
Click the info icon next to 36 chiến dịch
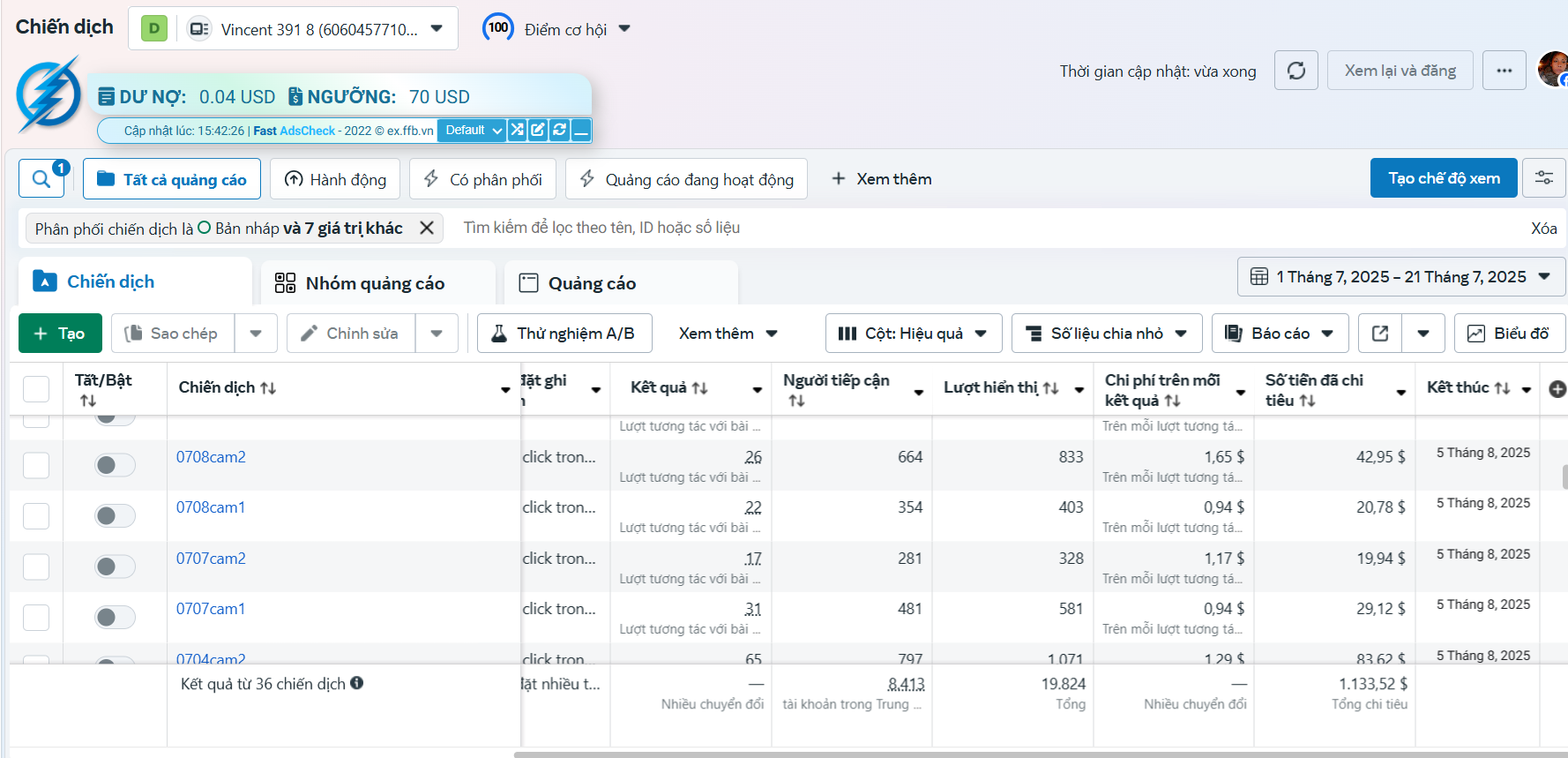356,683
